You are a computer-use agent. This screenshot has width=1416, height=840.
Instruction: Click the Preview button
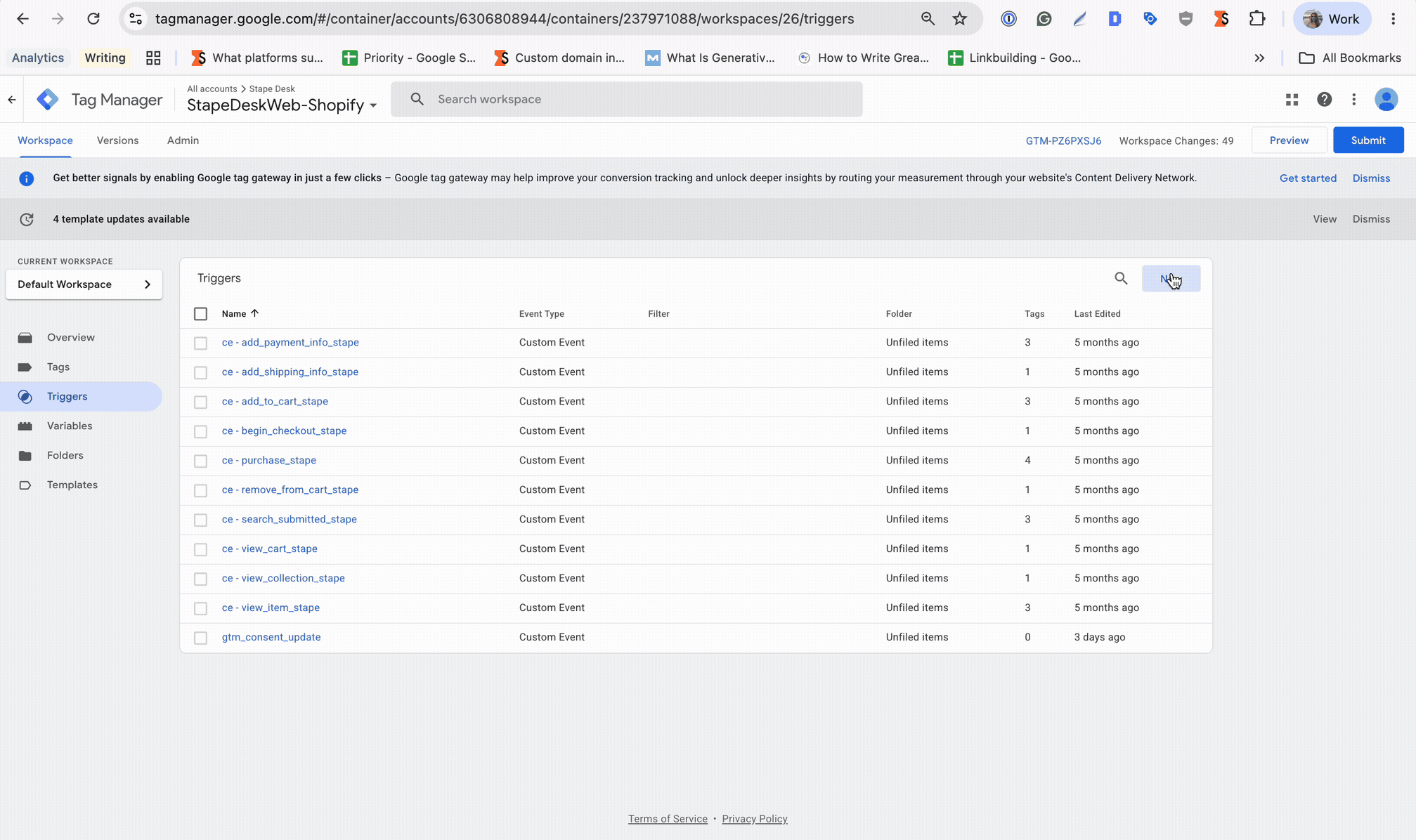(1289, 140)
